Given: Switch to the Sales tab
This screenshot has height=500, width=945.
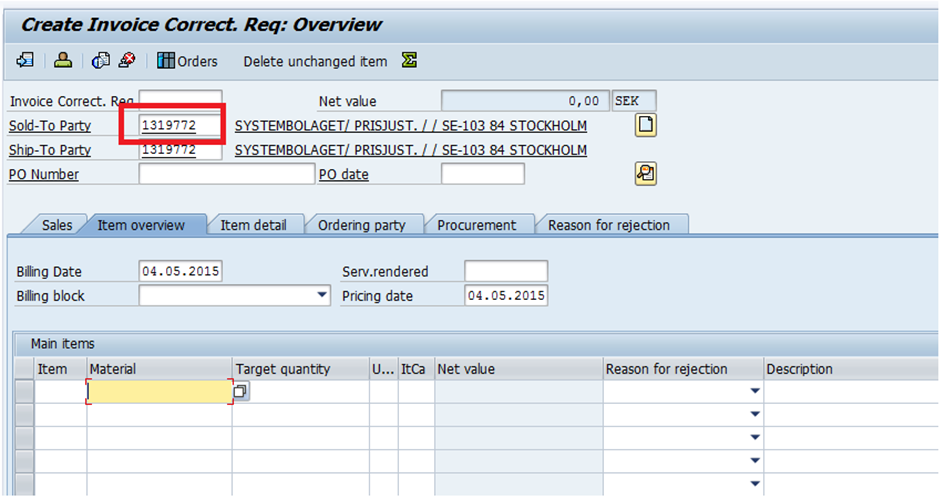Looking at the screenshot, I should (x=56, y=225).
